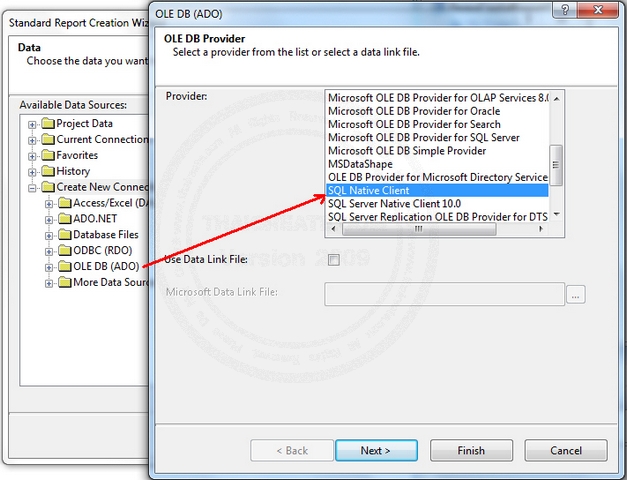
Task: Expand the OLE DB (ADO) tree node
Action: [x=49, y=268]
